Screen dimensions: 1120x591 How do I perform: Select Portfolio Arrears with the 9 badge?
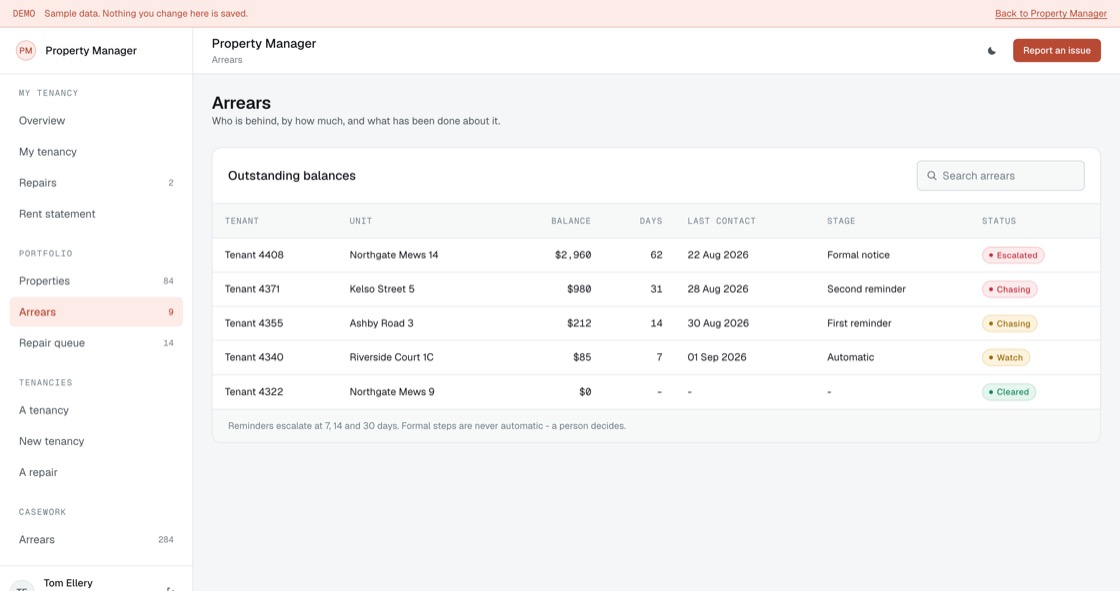[96, 312]
